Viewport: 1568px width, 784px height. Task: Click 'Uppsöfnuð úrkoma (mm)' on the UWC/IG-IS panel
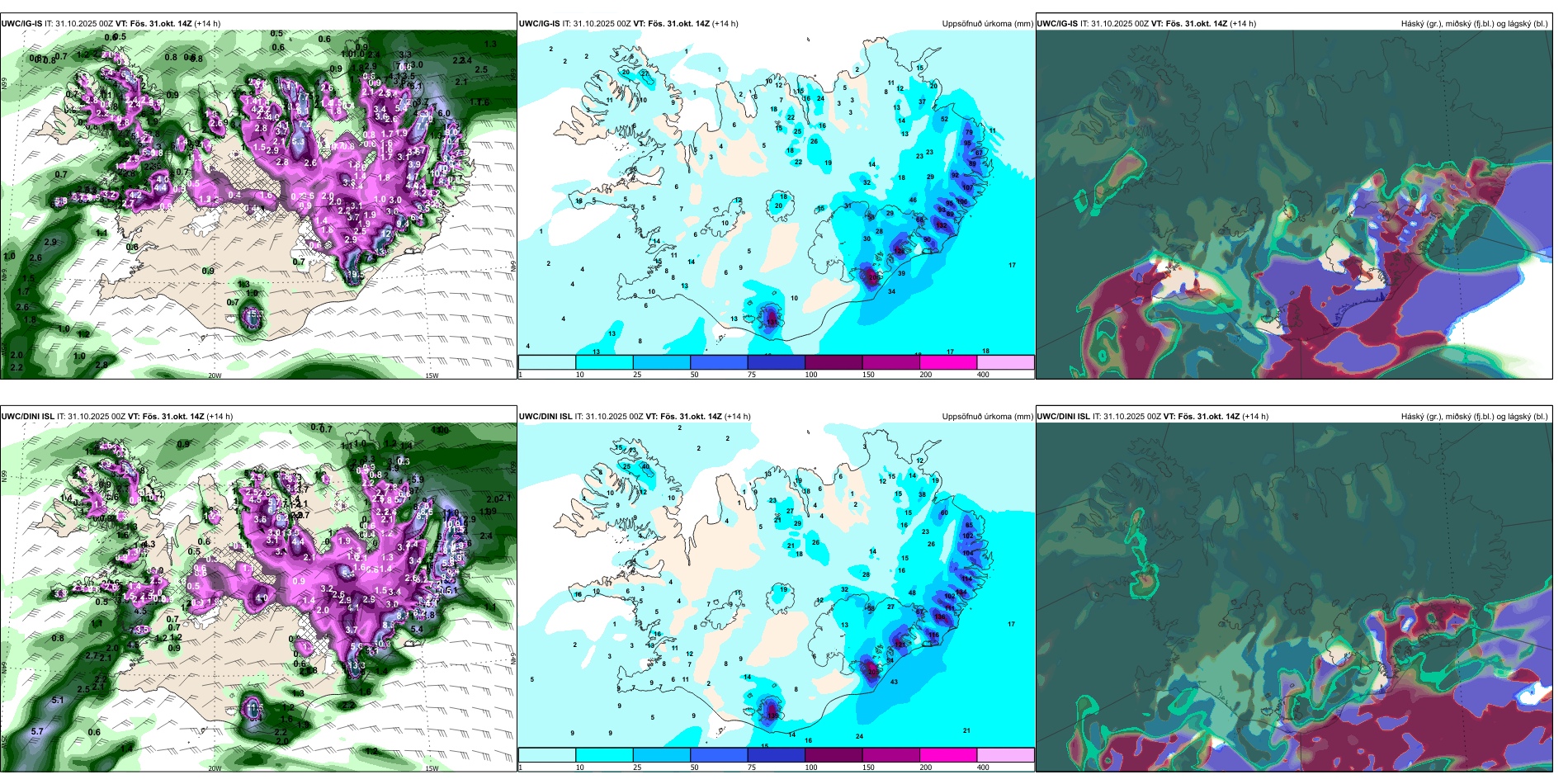(987, 24)
